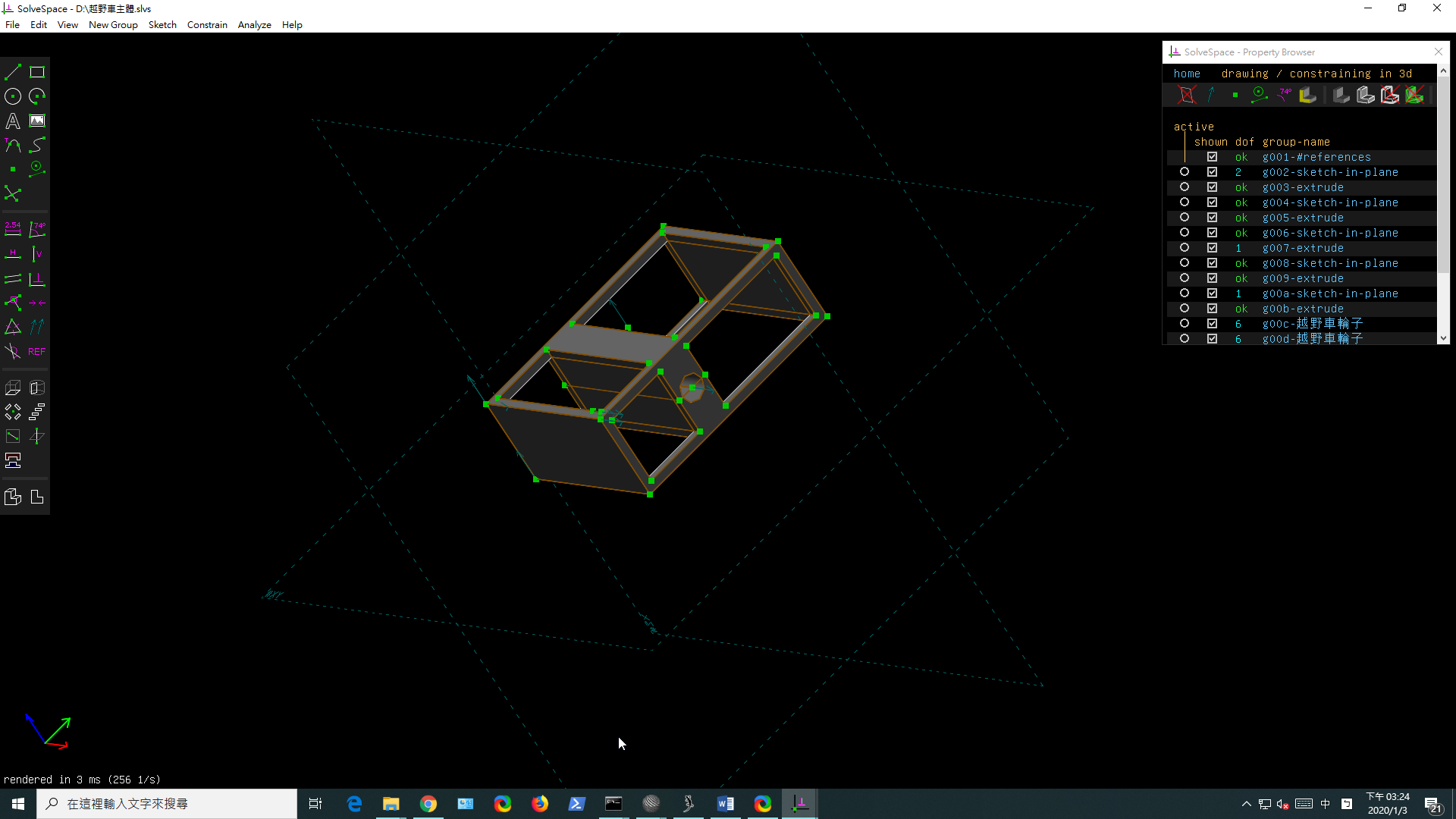The width and height of the screenshot is (1456, 819).
Task: Open the Sketch menu
Action: (162, 24)
